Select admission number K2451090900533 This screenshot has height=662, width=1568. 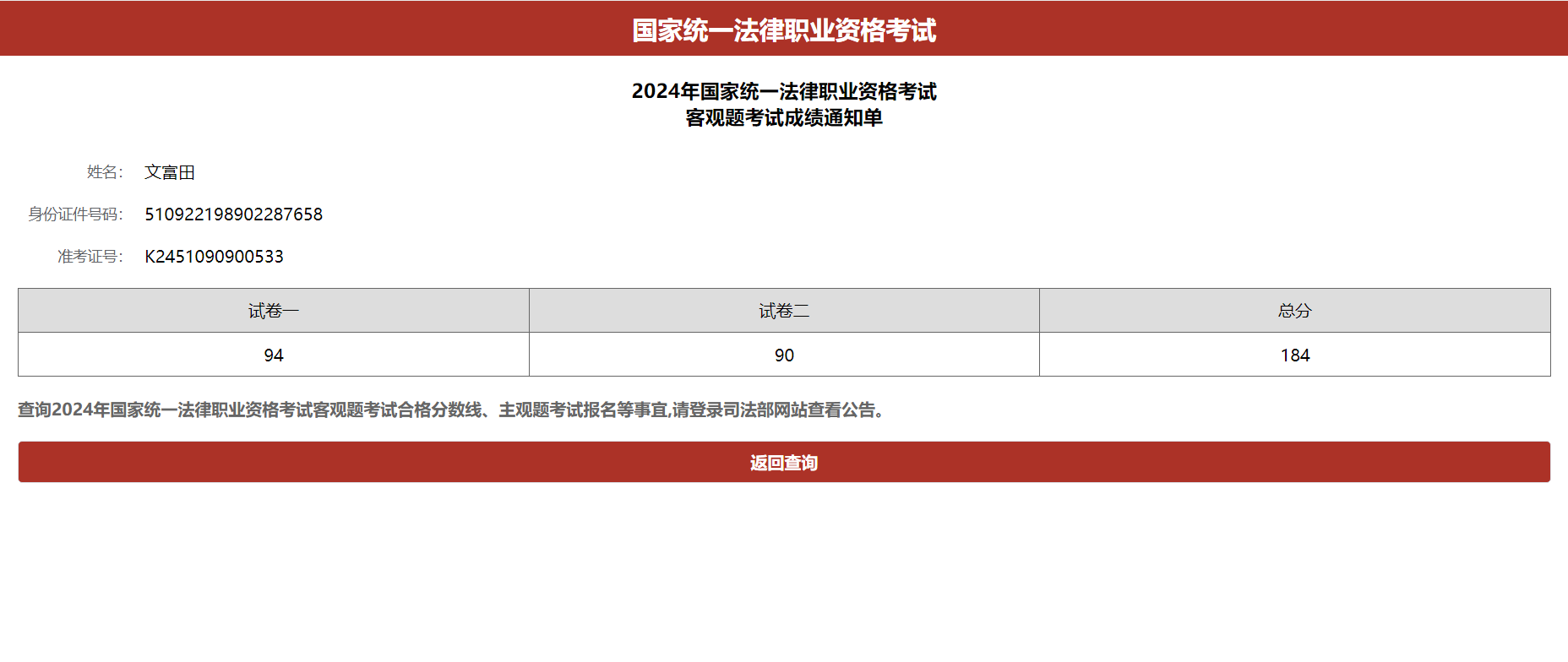click(x=215, y=257)
